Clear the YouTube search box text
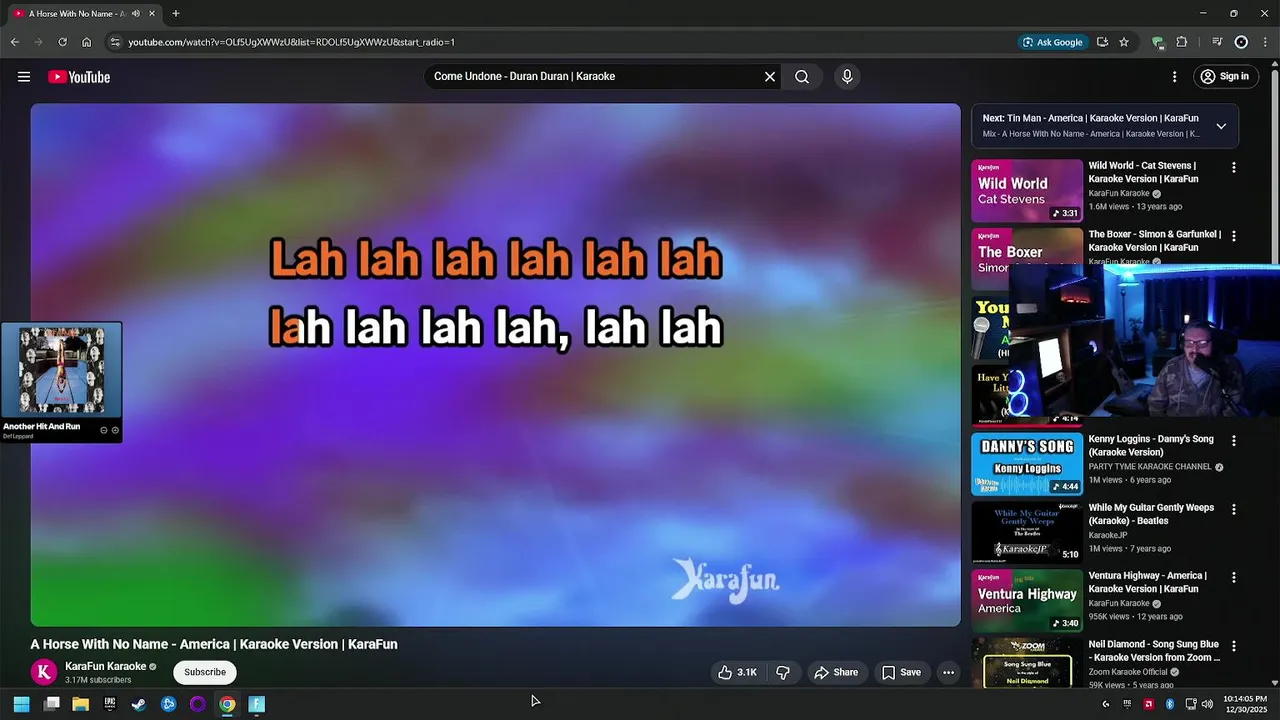Screen dimensions: 1280x720 (x=770, y=77)
